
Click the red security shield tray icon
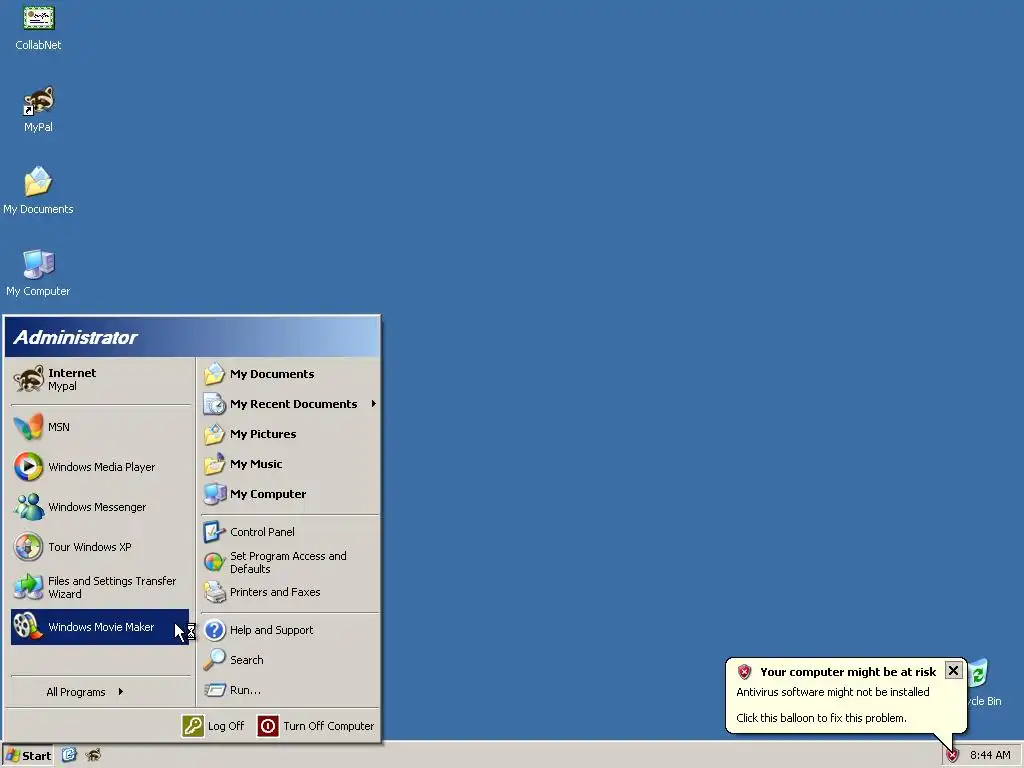pyautogui.click(x=952, y=756)
